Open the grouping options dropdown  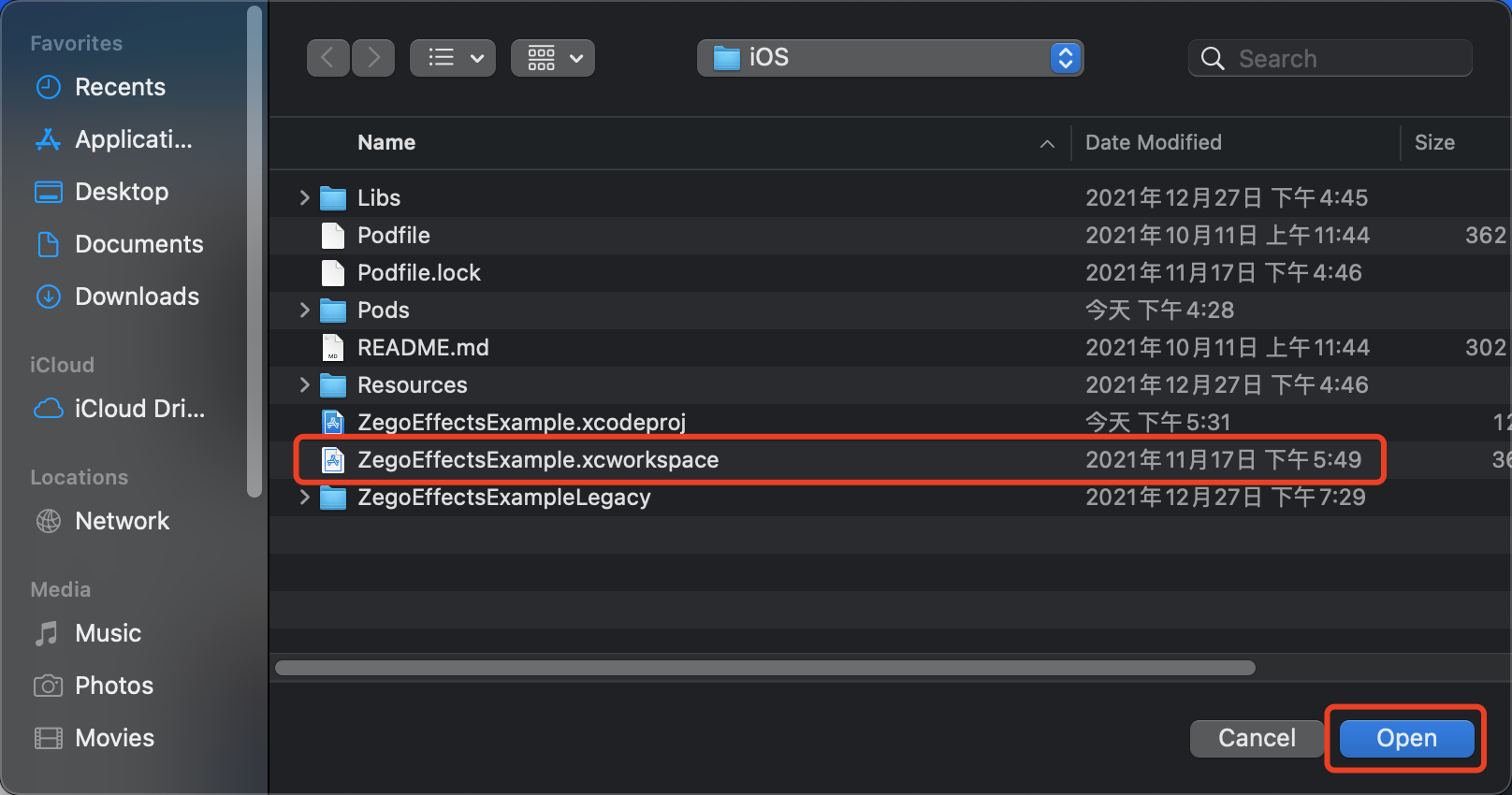(x=553, y=58)
